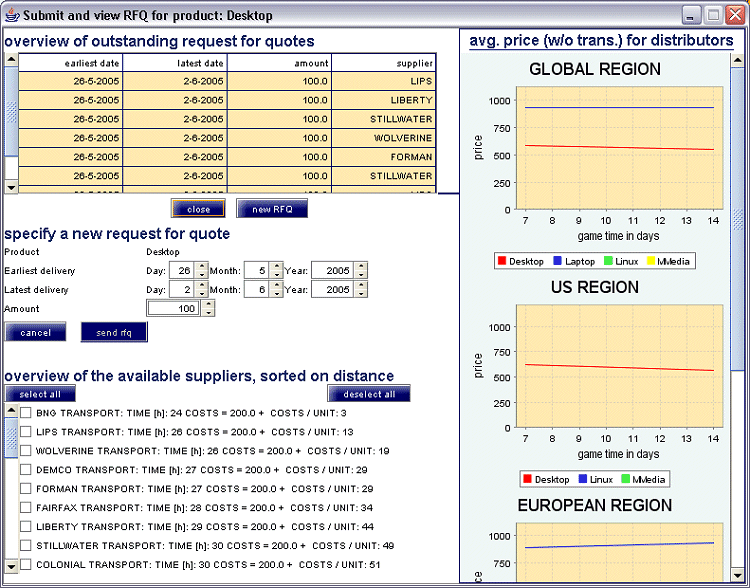Click the deselect all suppliers button
Screen dimensions: 750x588
(x=369, y=394)
